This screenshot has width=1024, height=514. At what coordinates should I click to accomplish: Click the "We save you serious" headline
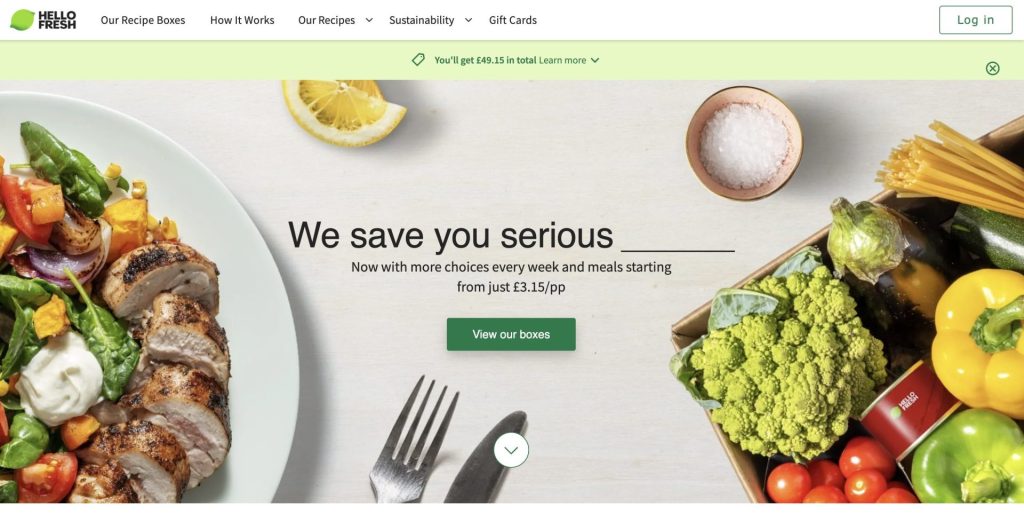coord(451,235)
